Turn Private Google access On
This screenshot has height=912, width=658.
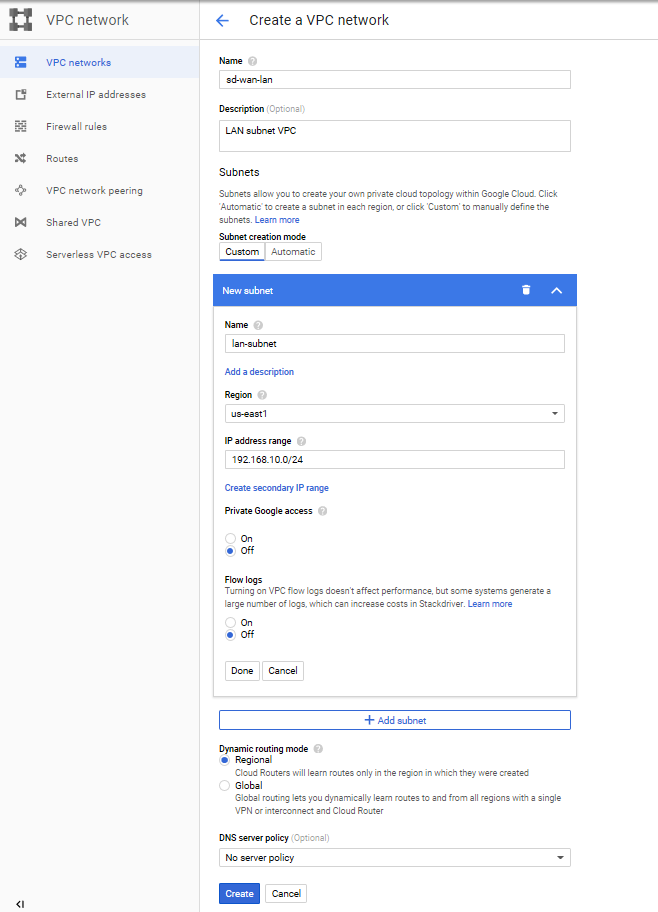coord(230,539)
